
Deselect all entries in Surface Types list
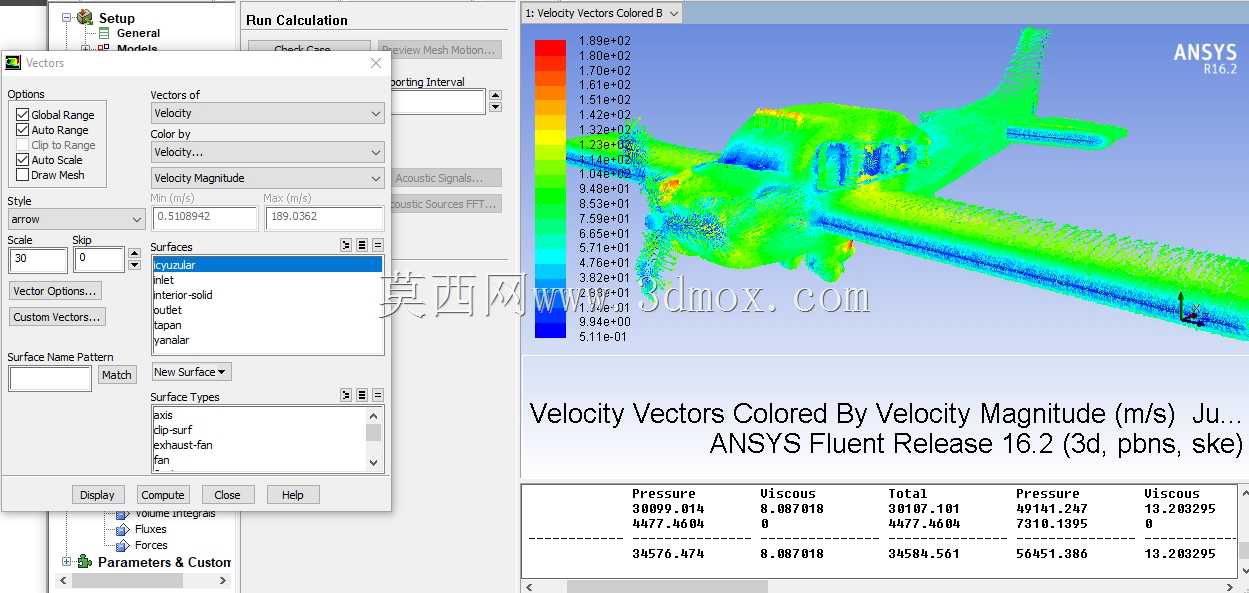point(378,395)
